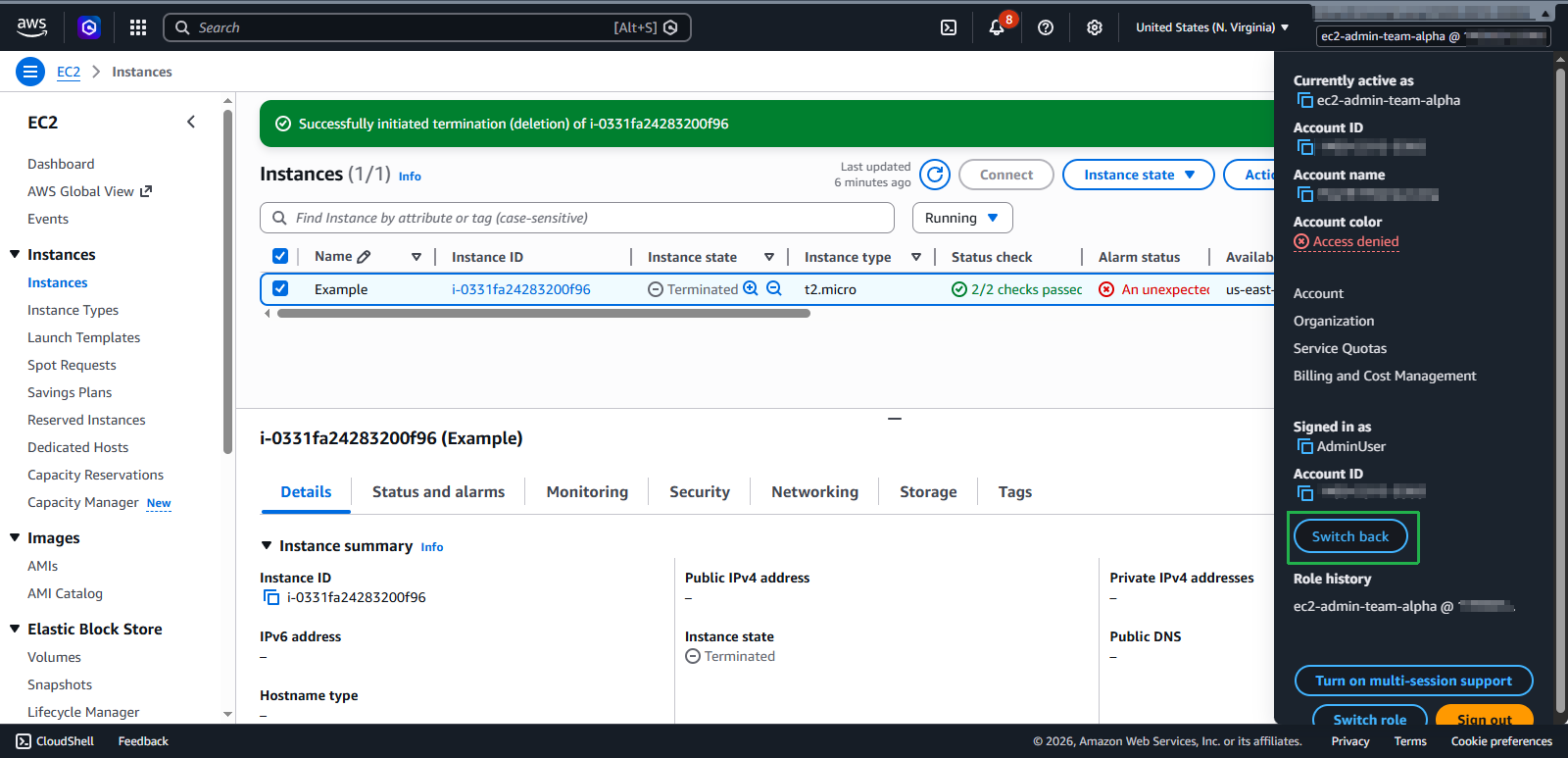1568x758 pixels.
Task: Click the Switch role button
Action: pos(1370,717)
